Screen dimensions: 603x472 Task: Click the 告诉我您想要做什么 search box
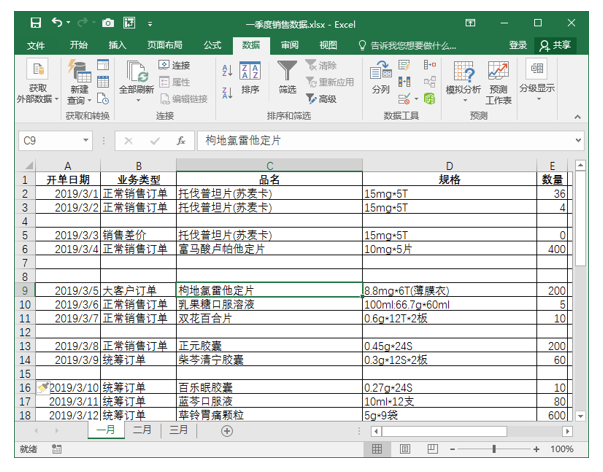(x=408, y=46)
